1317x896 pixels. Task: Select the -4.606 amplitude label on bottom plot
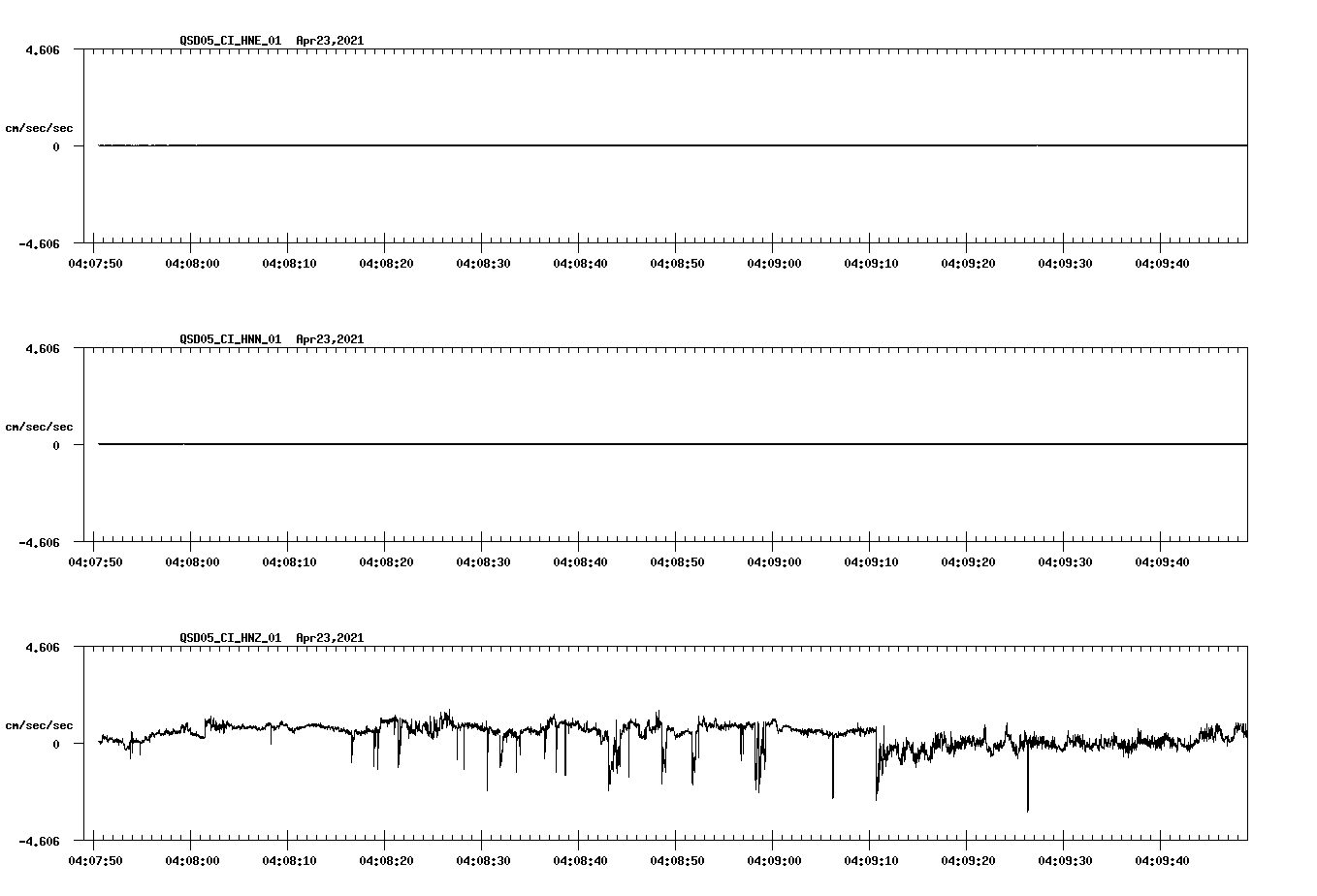41,842
